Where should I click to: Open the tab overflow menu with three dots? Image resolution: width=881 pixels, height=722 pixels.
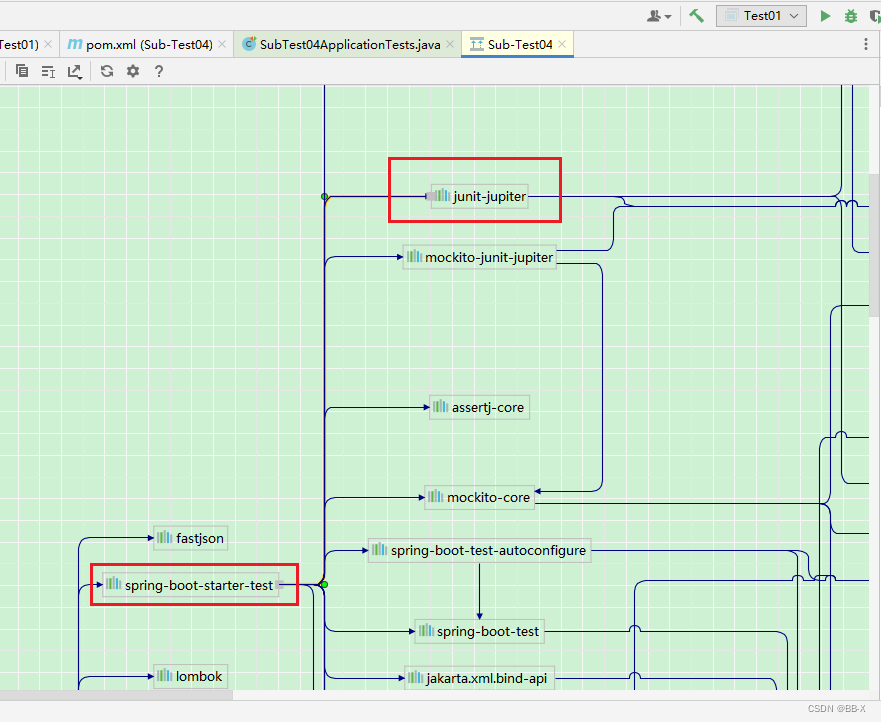[866, 44]
